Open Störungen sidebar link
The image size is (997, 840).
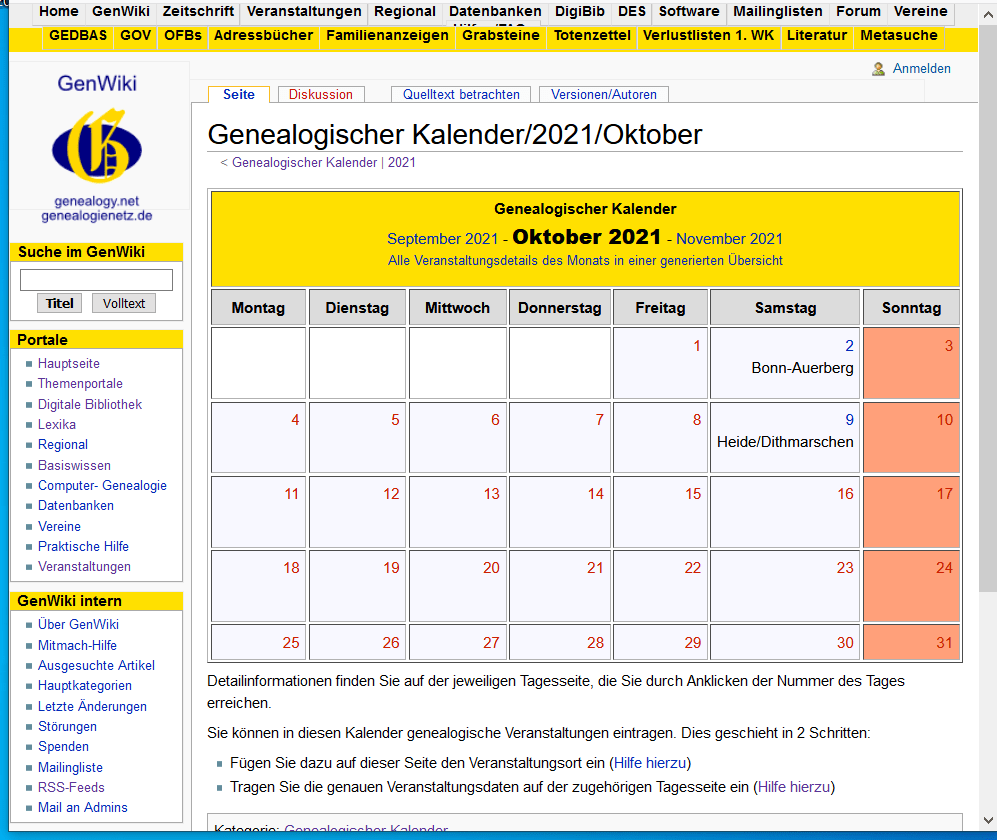(67, 726)
